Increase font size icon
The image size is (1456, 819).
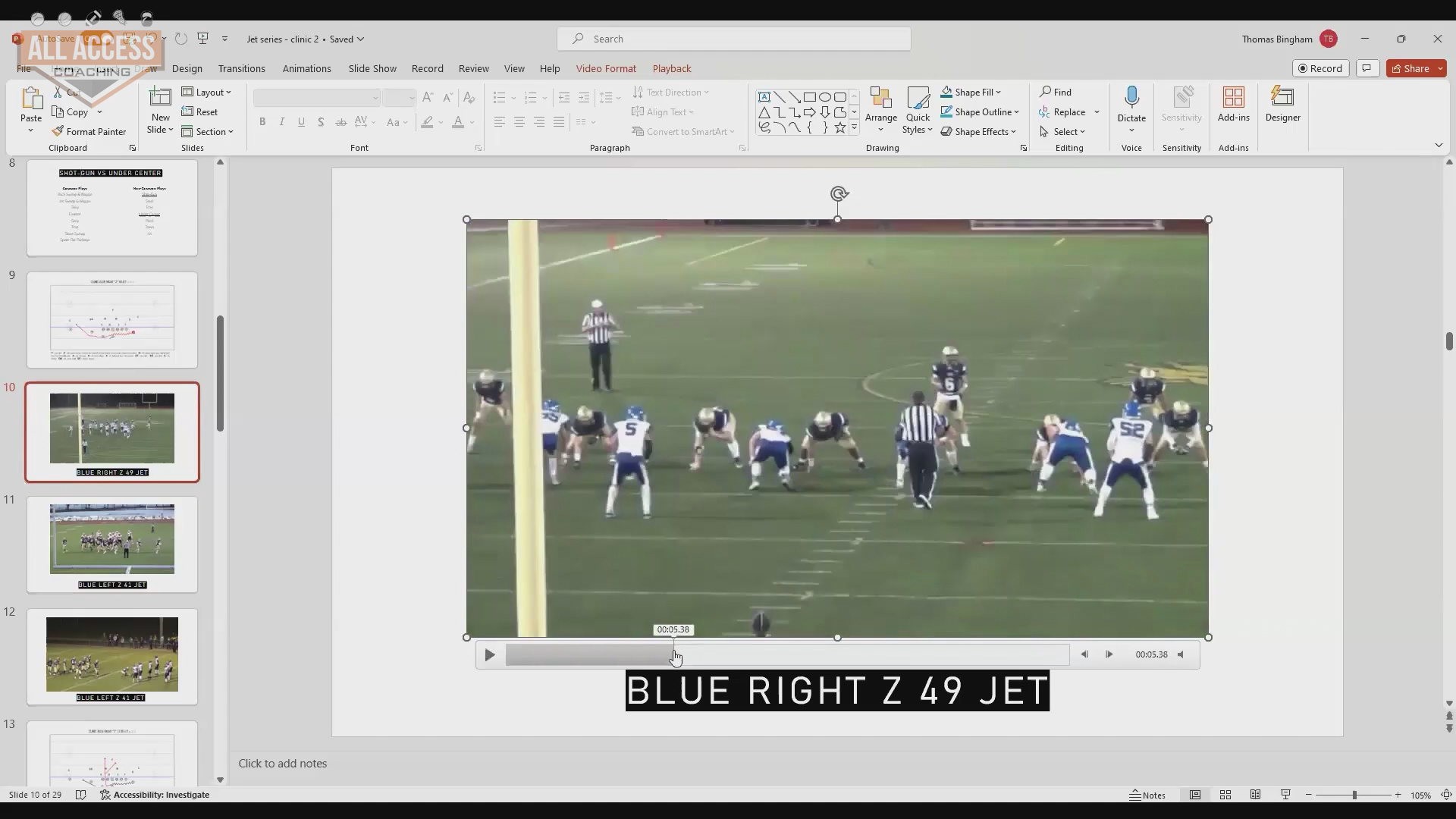pos(428,97)
